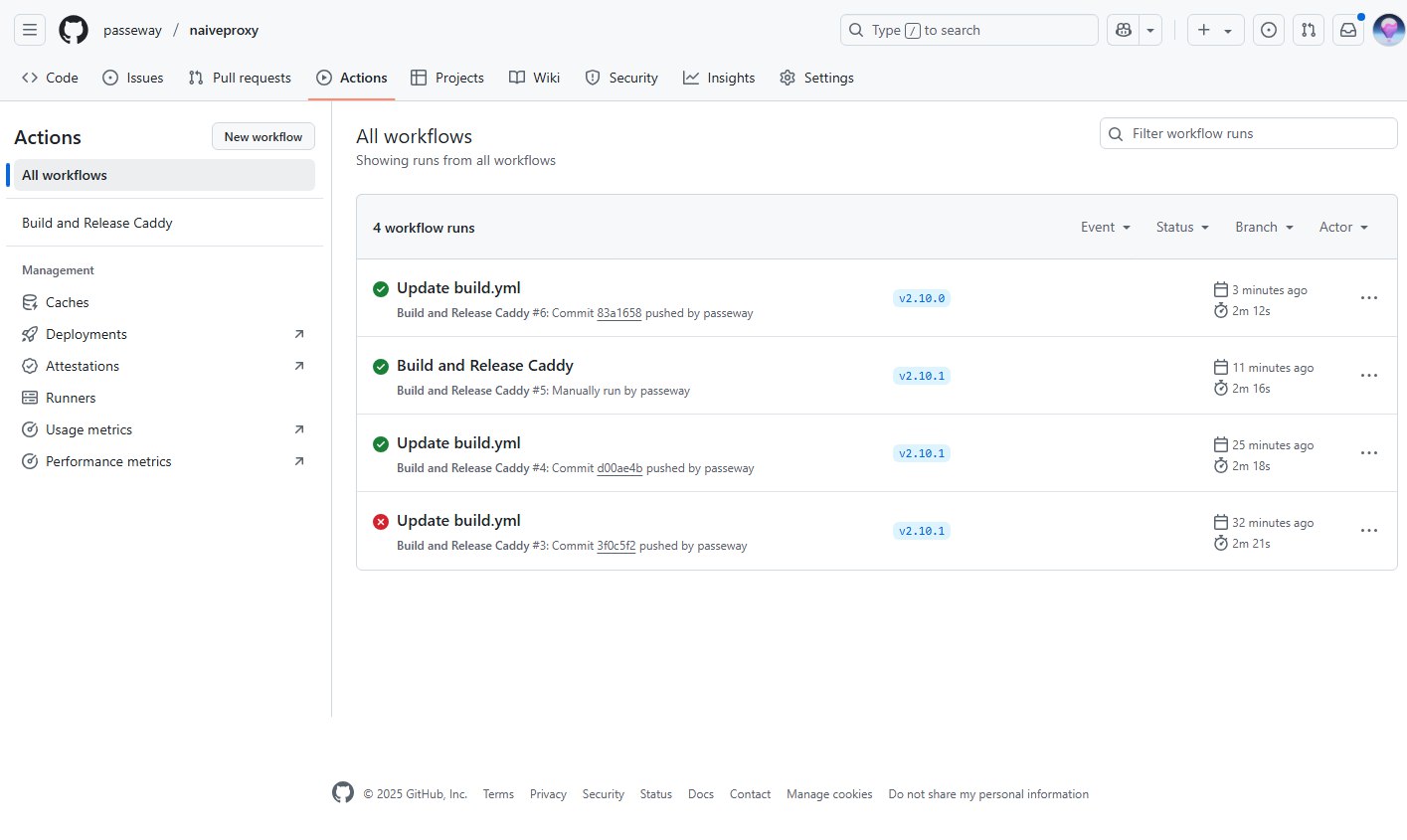Open the issues icon in header

(1269, 30)
